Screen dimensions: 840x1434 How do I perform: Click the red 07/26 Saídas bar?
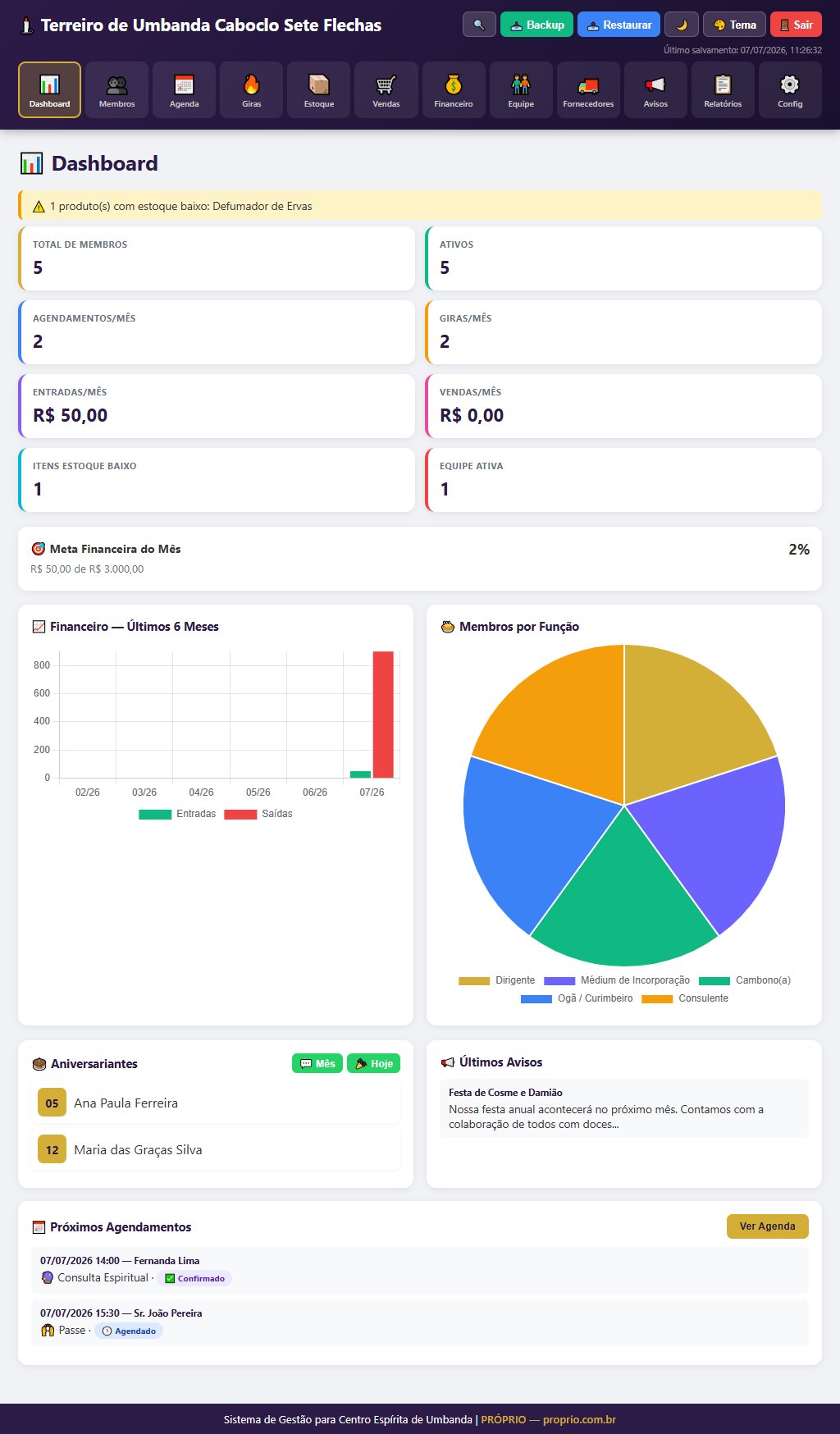383,714
